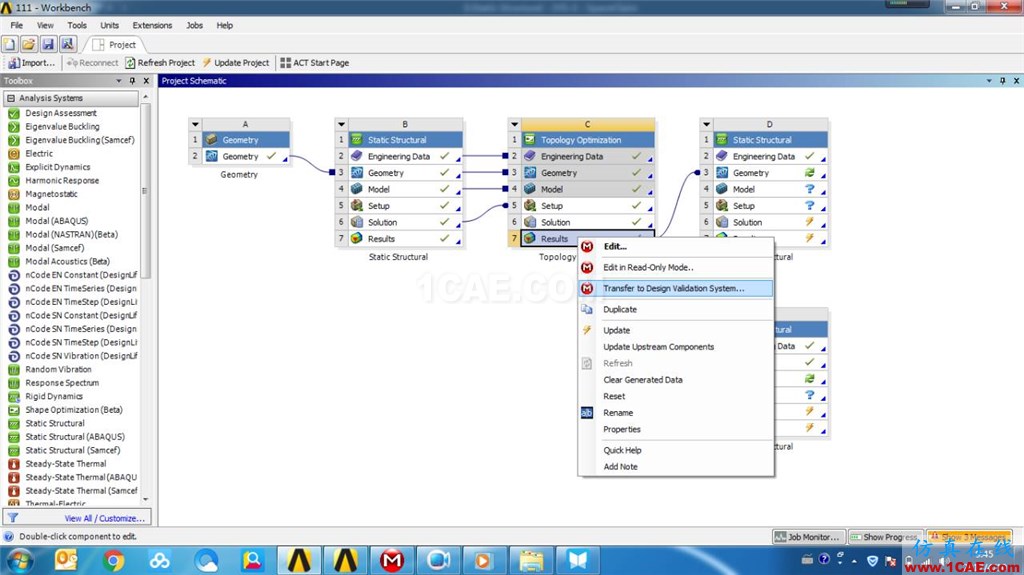Select Design Assessment in Toolbox
The width and height of the screenshot is (1024, 575).
[x=61, y=113]
